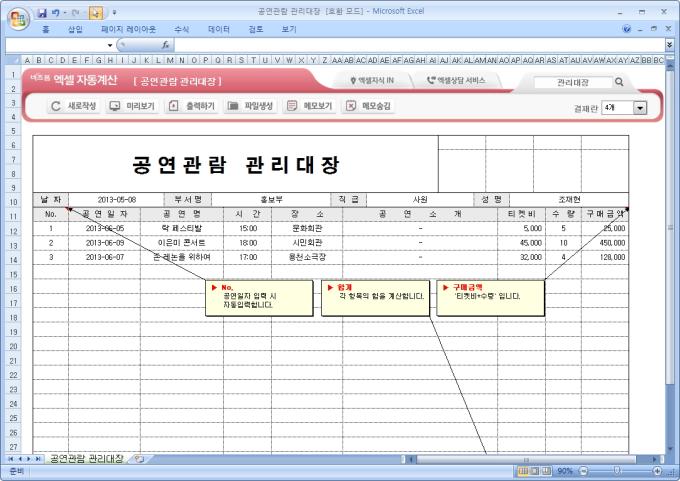Select the 공연관람 관리대장 sheet tab

86,458
